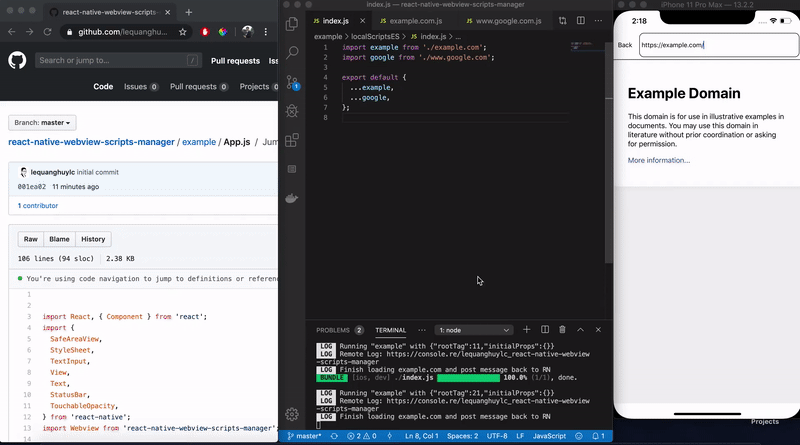Open react-native-webview-scripts-manager repo link
The width and height of the screenshot is (800, 445).
point(91,142)
